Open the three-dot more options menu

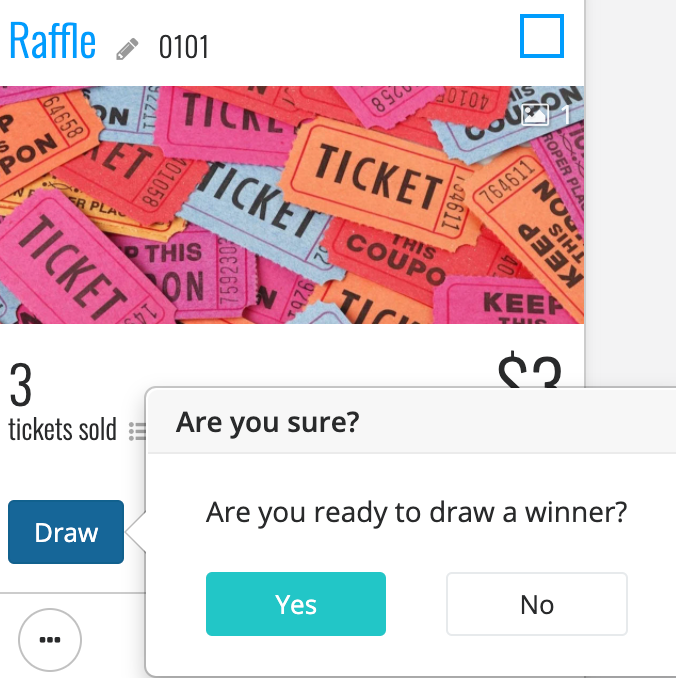pyautogui.click(x=50, y=640)
